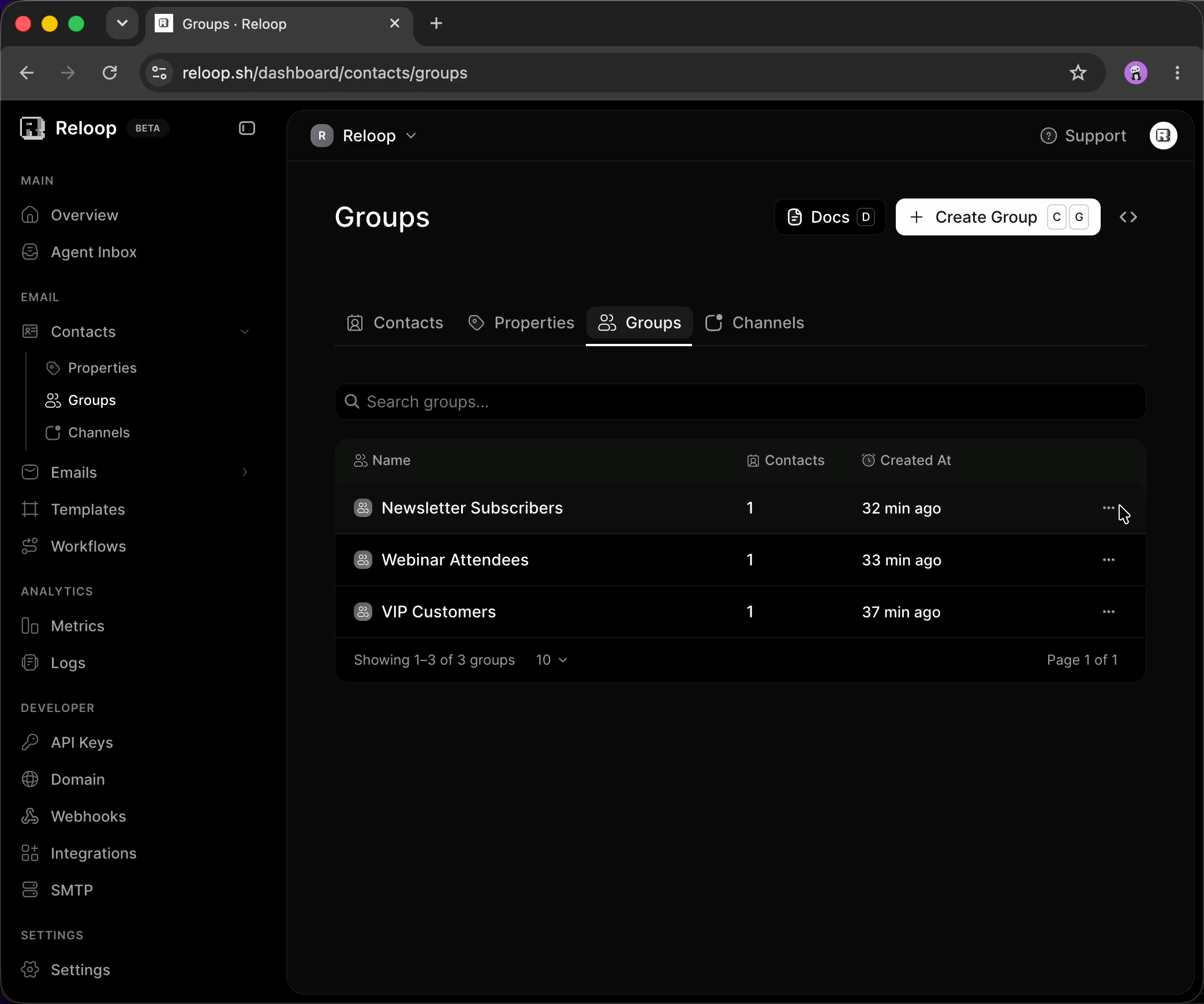Open the Newsletter Subscribers row options menu
The width and height of the screenshot is (1204, 1004).
[1108, 508]
